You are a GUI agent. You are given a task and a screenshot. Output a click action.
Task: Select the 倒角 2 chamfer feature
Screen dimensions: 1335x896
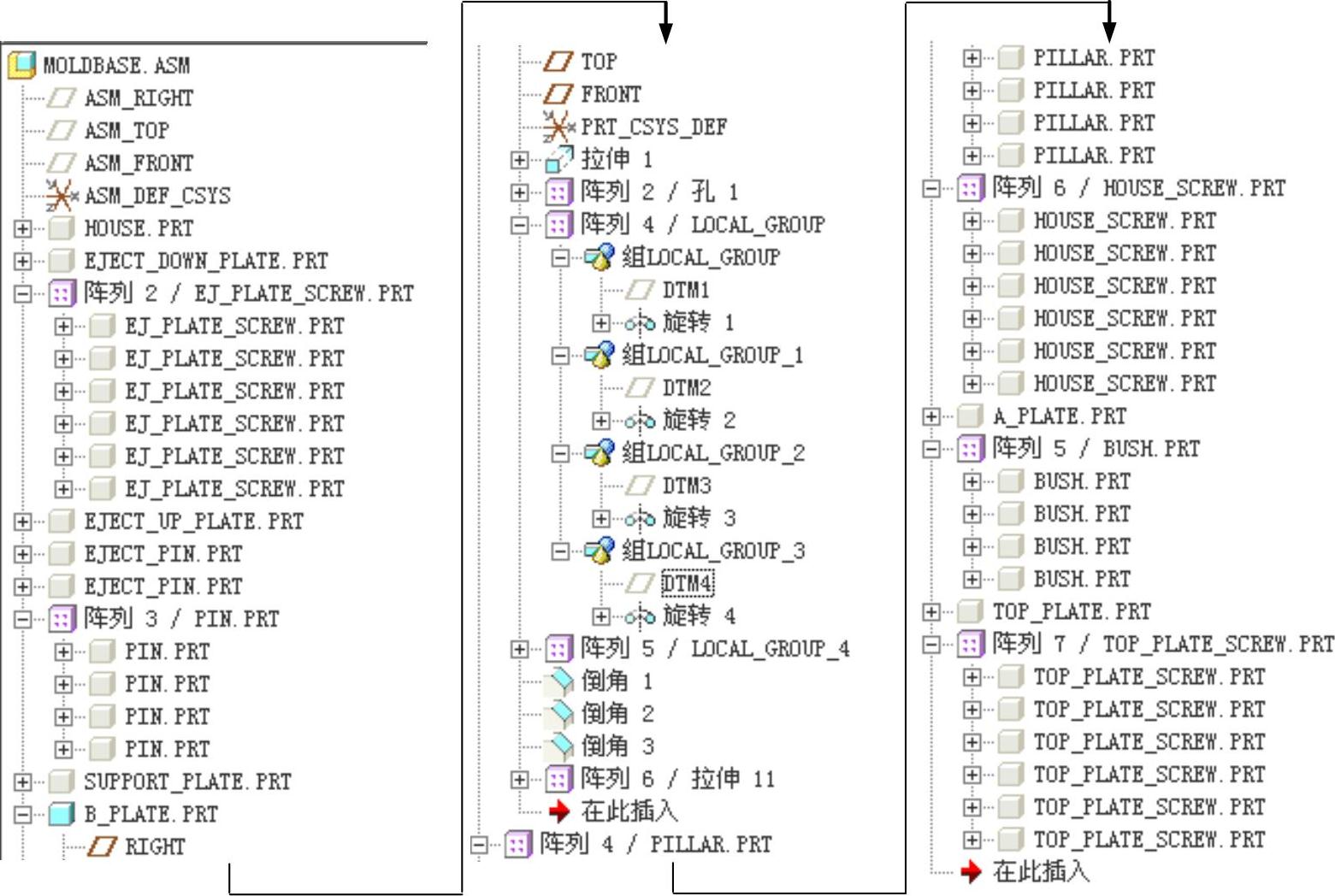(617, 714)
